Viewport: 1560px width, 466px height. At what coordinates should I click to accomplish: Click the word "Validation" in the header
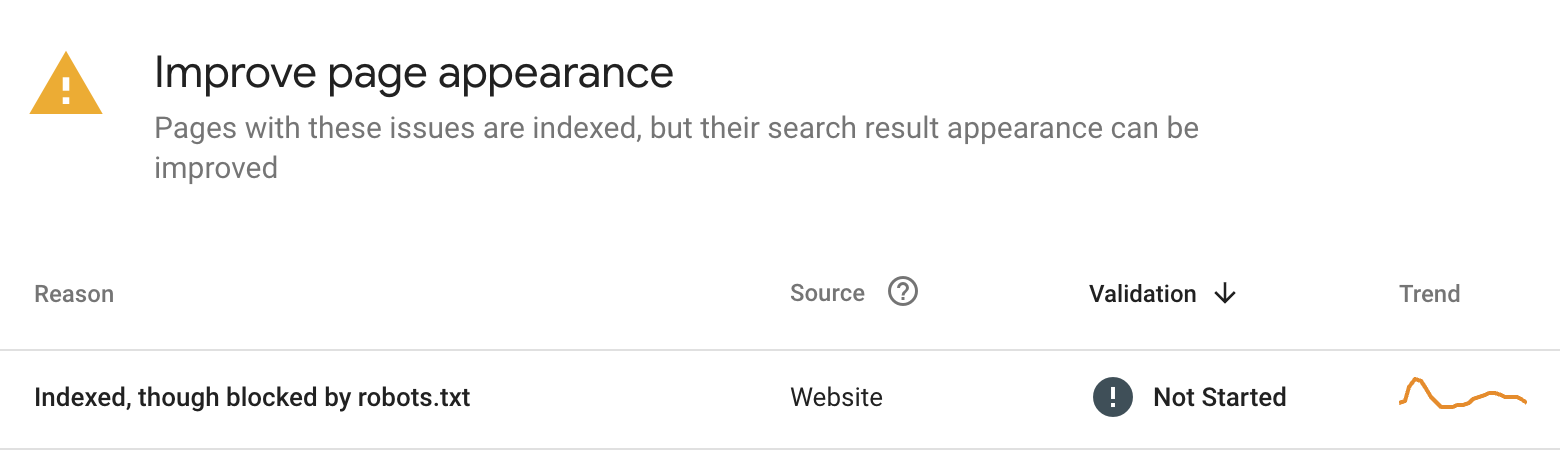click(x=1142, y=294)
